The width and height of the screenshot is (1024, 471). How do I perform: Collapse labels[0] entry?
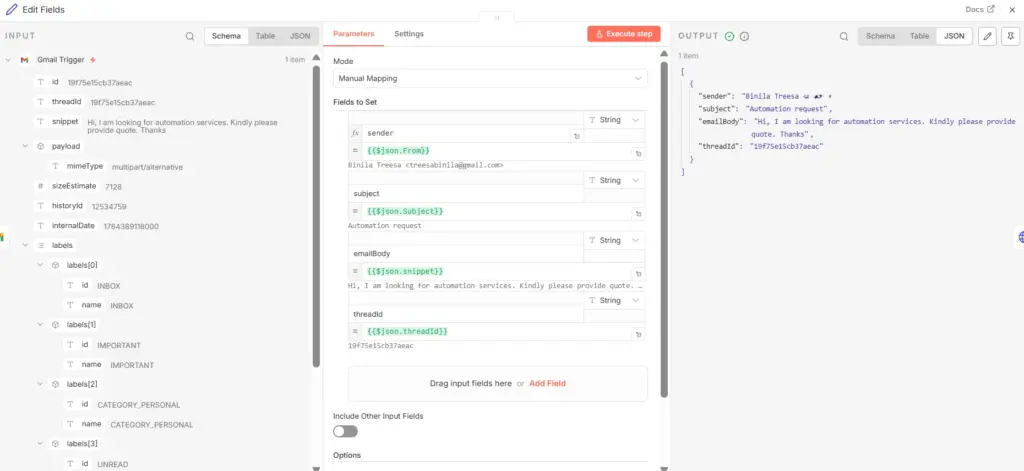point(40,265)
